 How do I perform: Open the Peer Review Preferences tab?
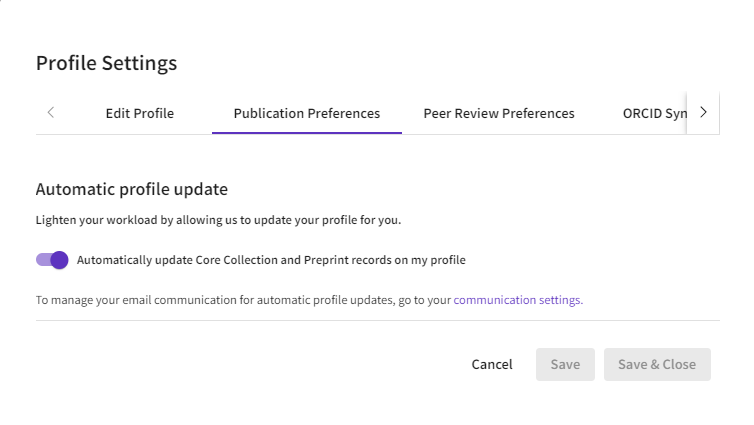click(x=499, y=113)
